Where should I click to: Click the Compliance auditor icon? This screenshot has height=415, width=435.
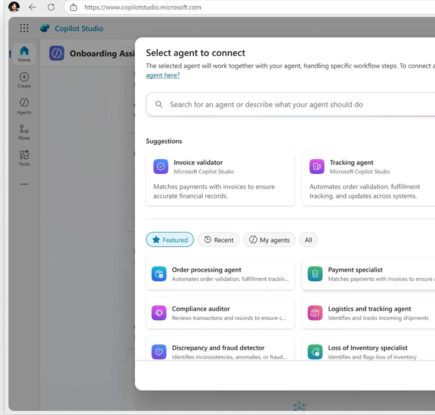click(159, 313)
